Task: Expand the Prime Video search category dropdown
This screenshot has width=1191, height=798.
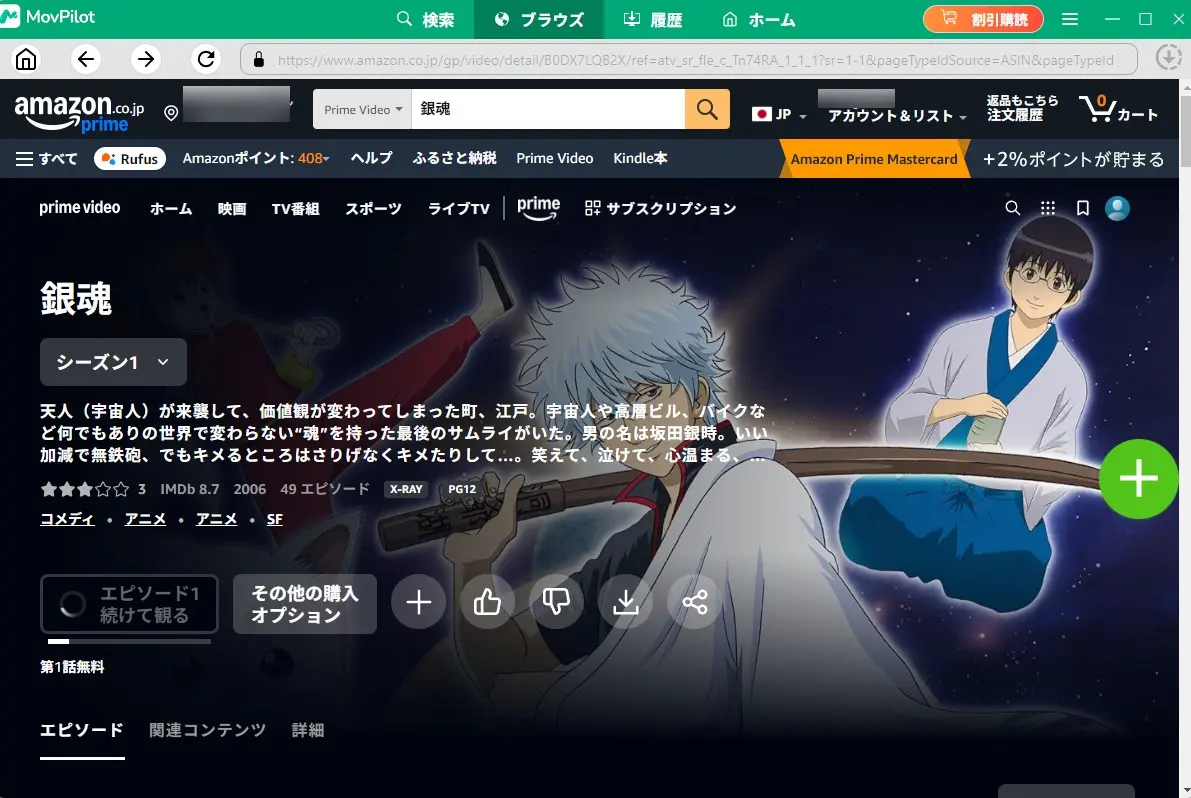Action: tap(362, 109)
